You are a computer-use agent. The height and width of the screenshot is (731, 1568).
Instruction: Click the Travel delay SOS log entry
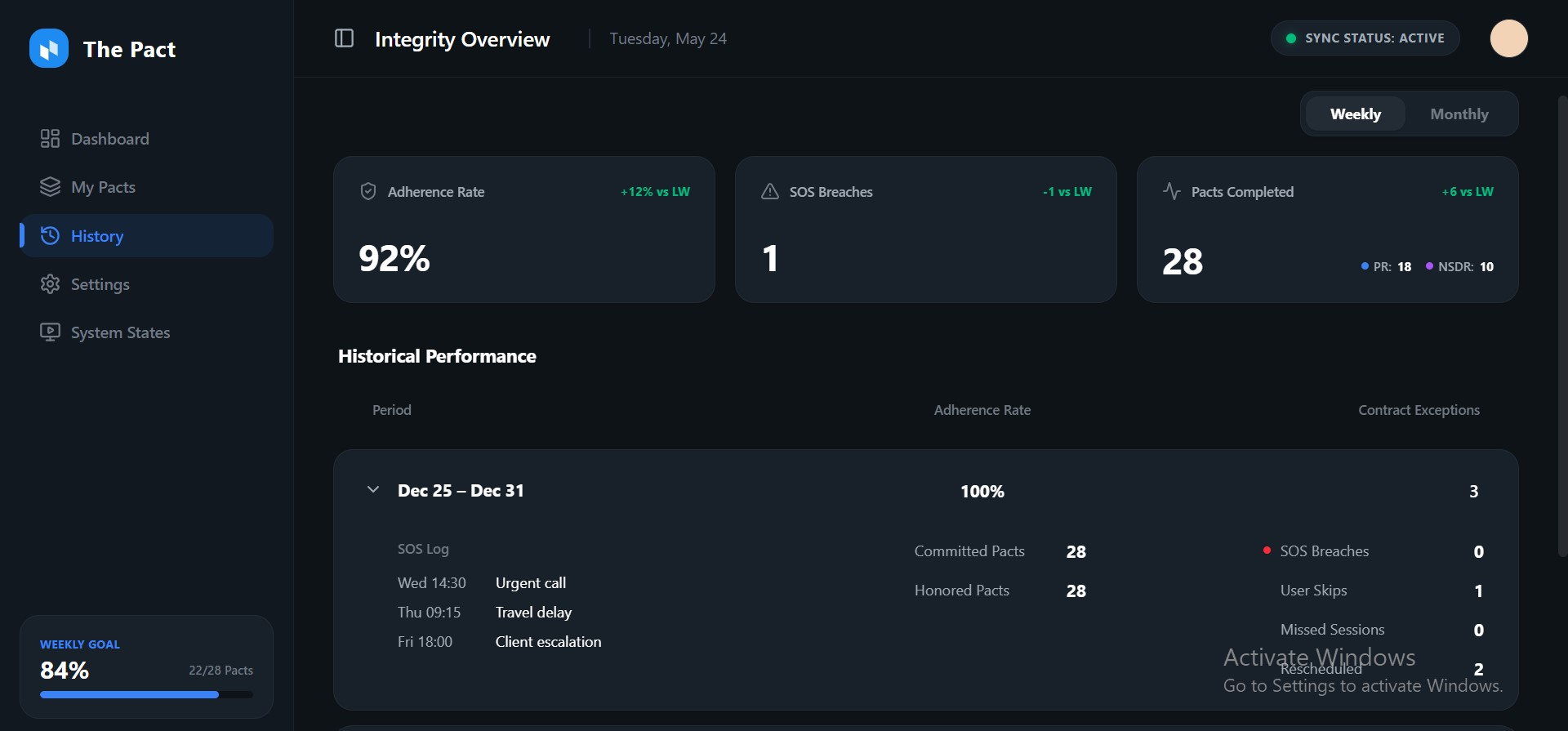pyautogui.click(x=533, y=613)
